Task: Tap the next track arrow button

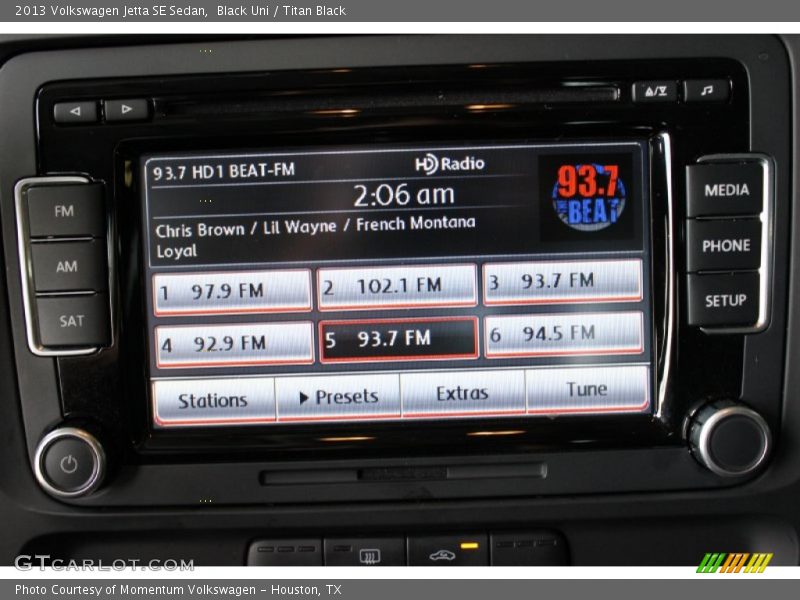Action: pyautogui.click(x=126, y=109)
